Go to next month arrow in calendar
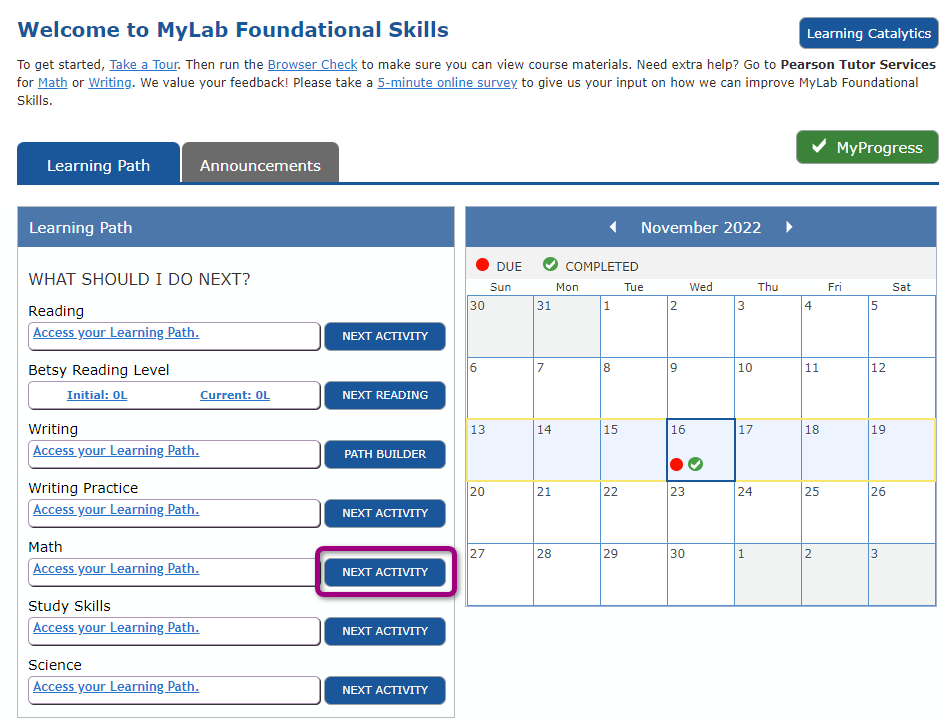The height and width of the screenshot is (724, 951). coord(788,227)
